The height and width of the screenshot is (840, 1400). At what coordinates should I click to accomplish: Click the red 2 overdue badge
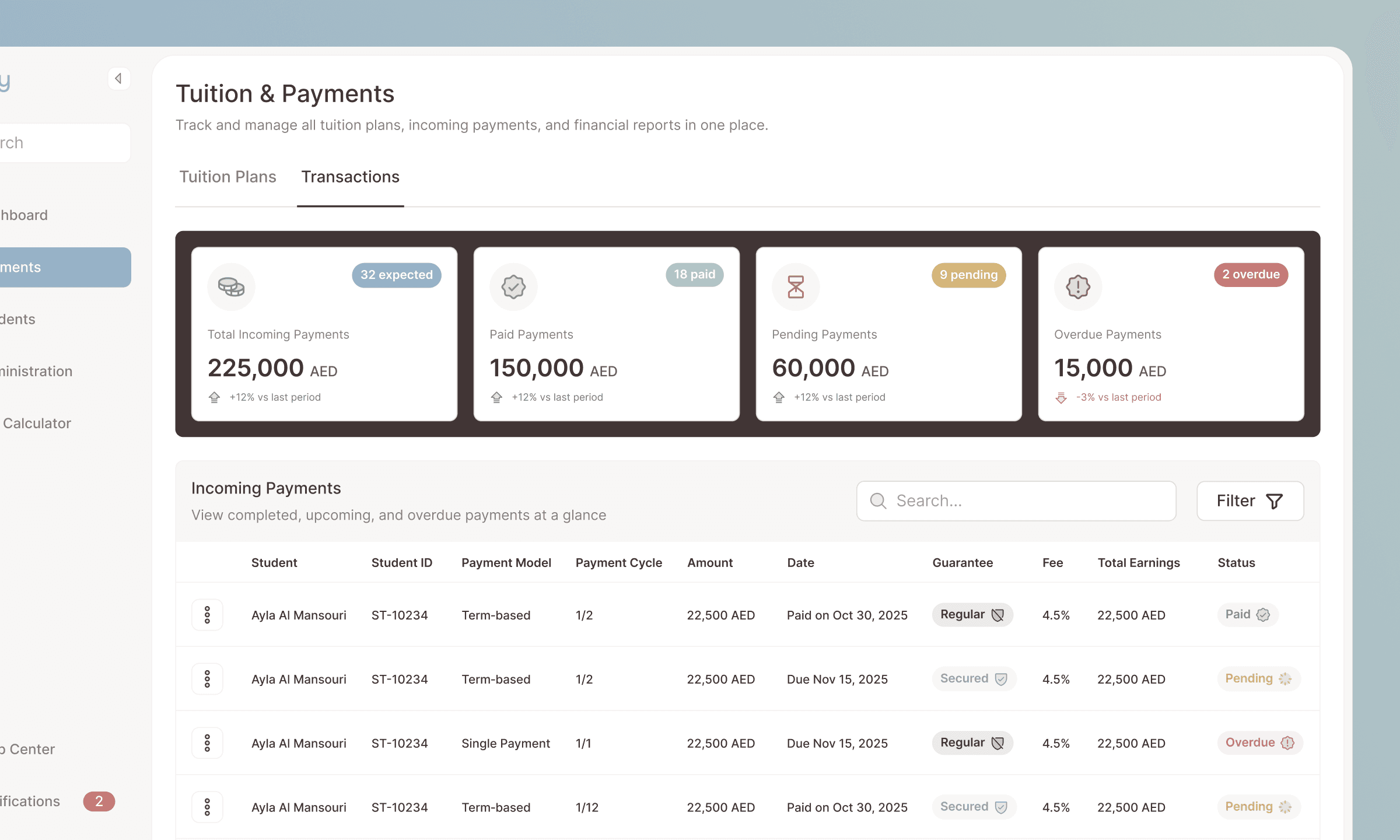tap(1251, 275)
